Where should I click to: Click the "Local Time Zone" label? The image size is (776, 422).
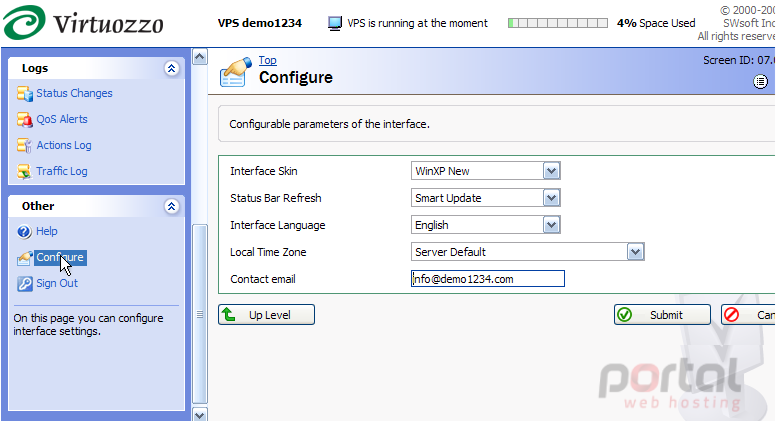(x=268, y=252)
